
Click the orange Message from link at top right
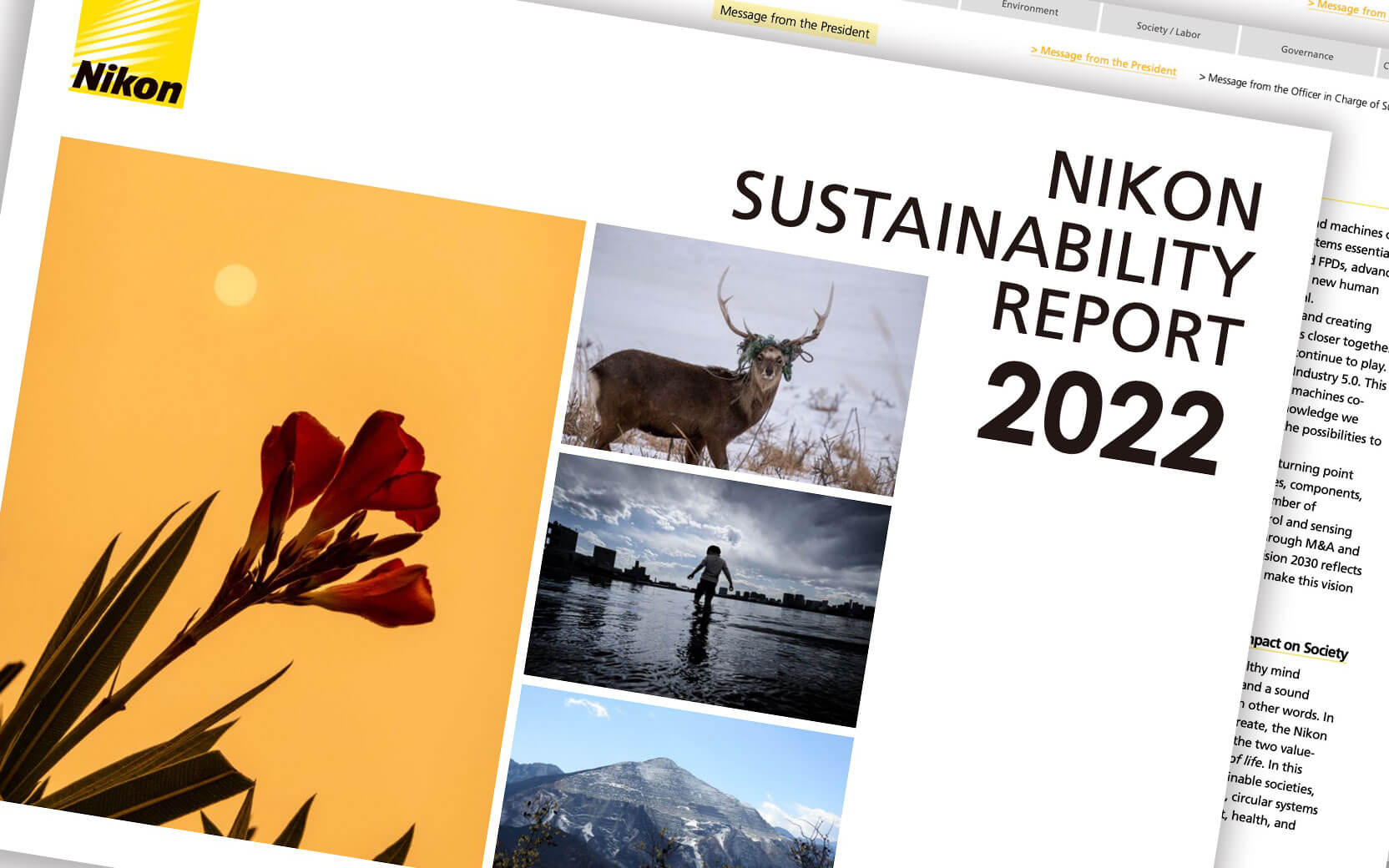pyautogui.click(x=1346, y=9)
